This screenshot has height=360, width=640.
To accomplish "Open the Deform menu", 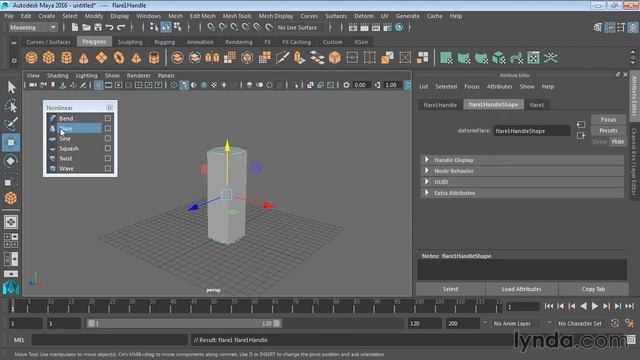I will [364, 16].
